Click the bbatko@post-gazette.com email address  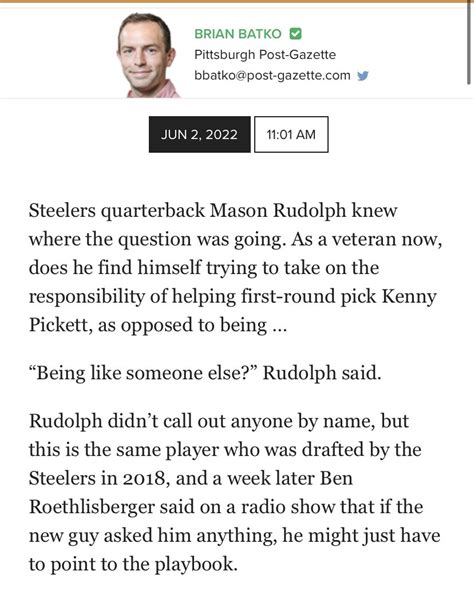[x=272, y=75]
